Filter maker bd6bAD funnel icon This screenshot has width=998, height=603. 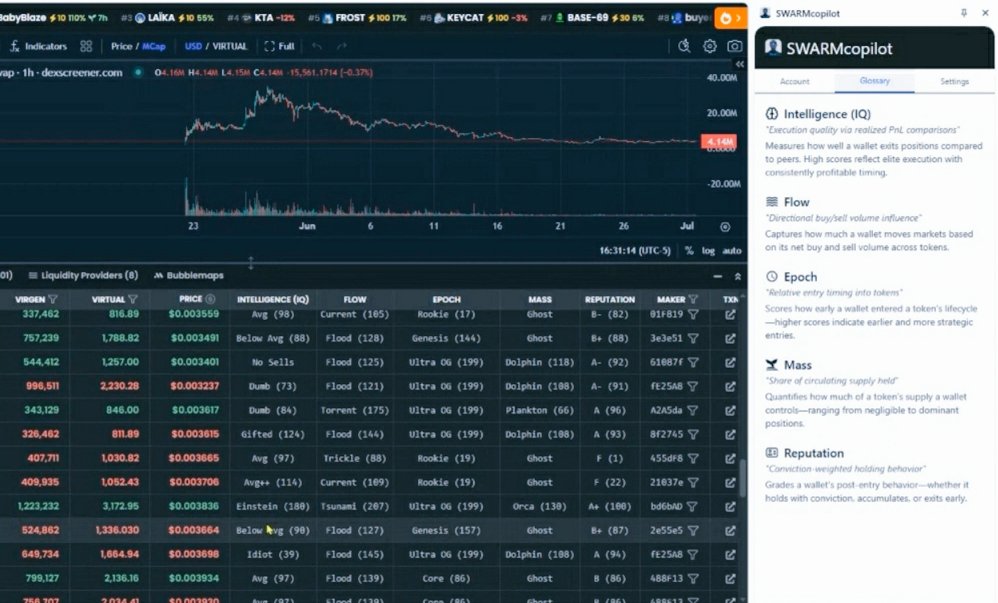pyautogui.click(x=692, y=507)
